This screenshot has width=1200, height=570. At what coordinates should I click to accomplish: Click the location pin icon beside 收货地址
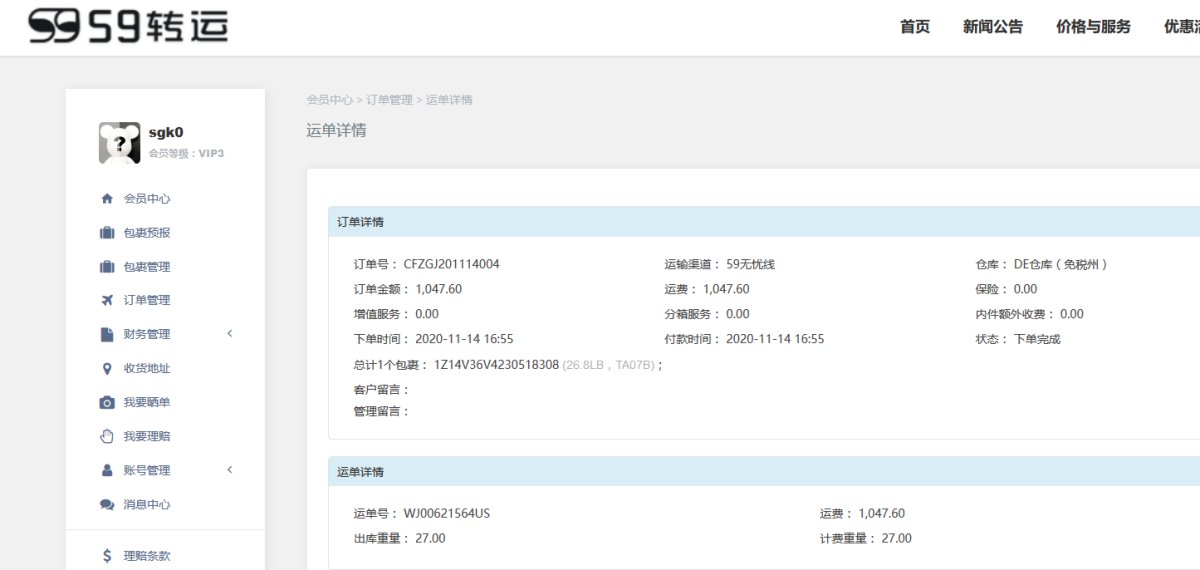tap(107, 368)
